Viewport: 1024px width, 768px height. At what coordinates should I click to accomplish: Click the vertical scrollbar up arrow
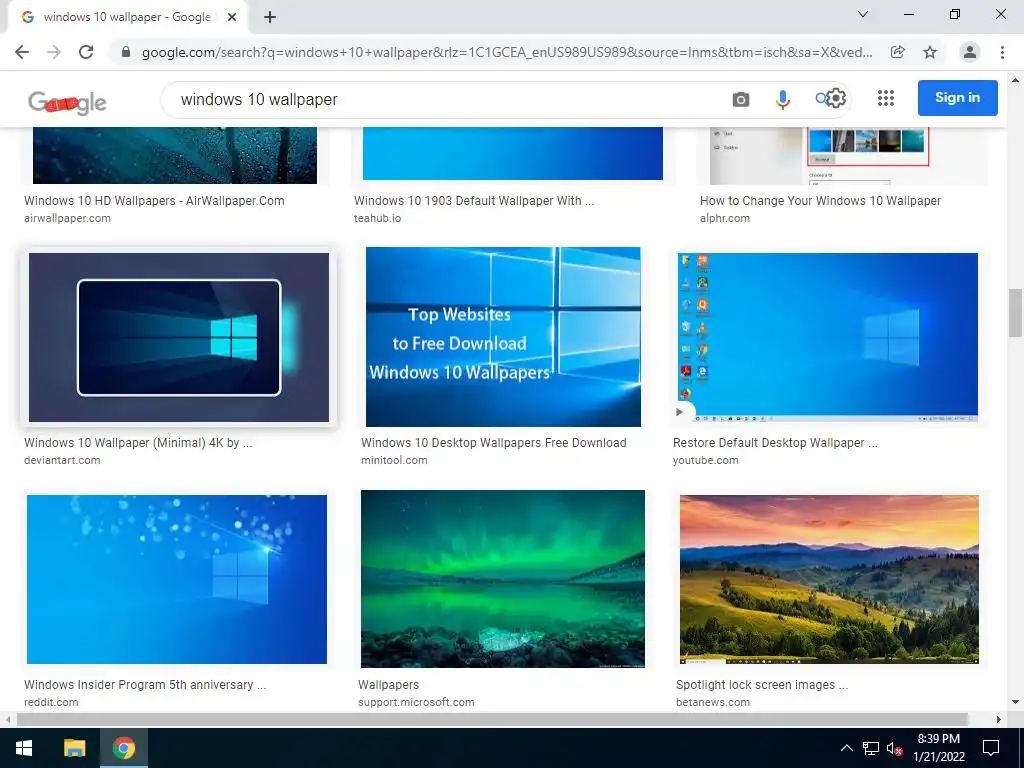click(x=1015, y=80)
